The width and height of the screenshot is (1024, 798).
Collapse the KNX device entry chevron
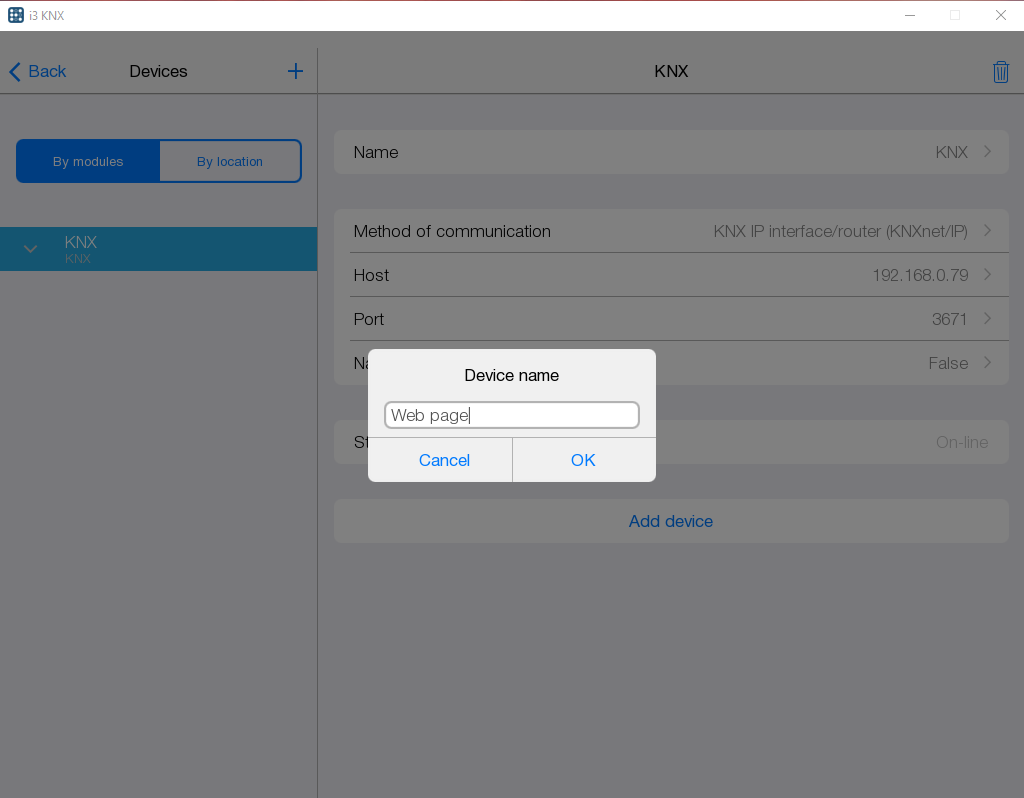(30, 249)
